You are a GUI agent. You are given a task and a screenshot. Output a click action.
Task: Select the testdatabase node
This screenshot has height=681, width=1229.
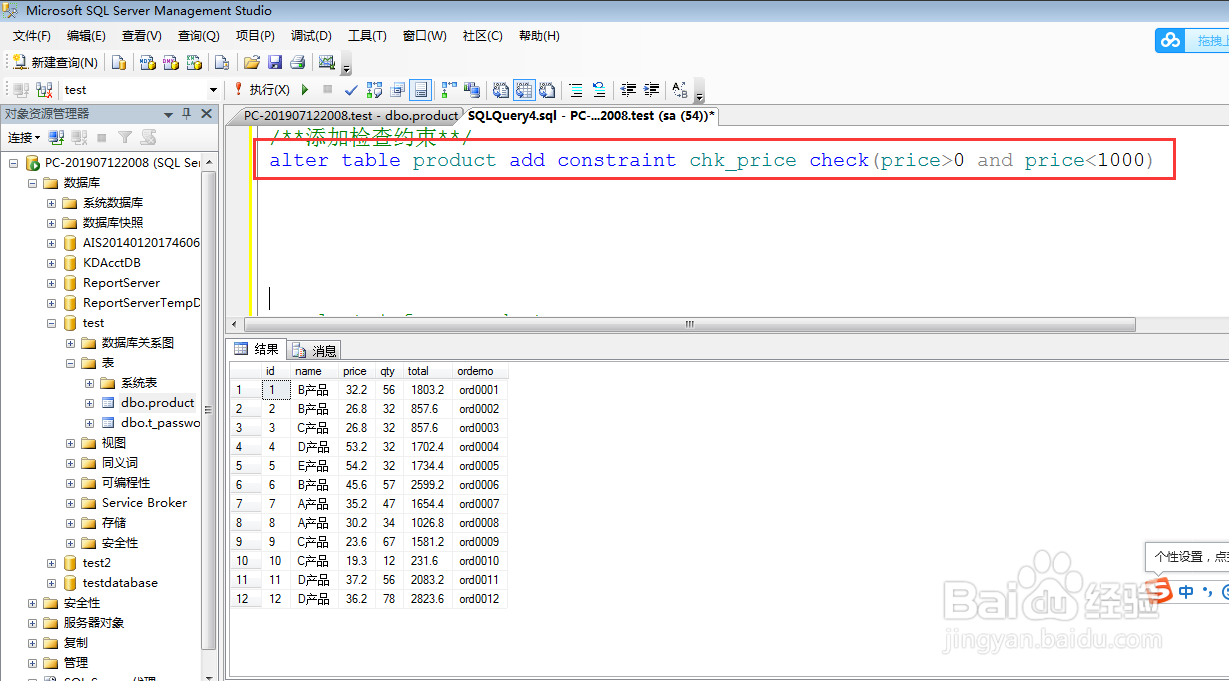[x=120, y=583]
